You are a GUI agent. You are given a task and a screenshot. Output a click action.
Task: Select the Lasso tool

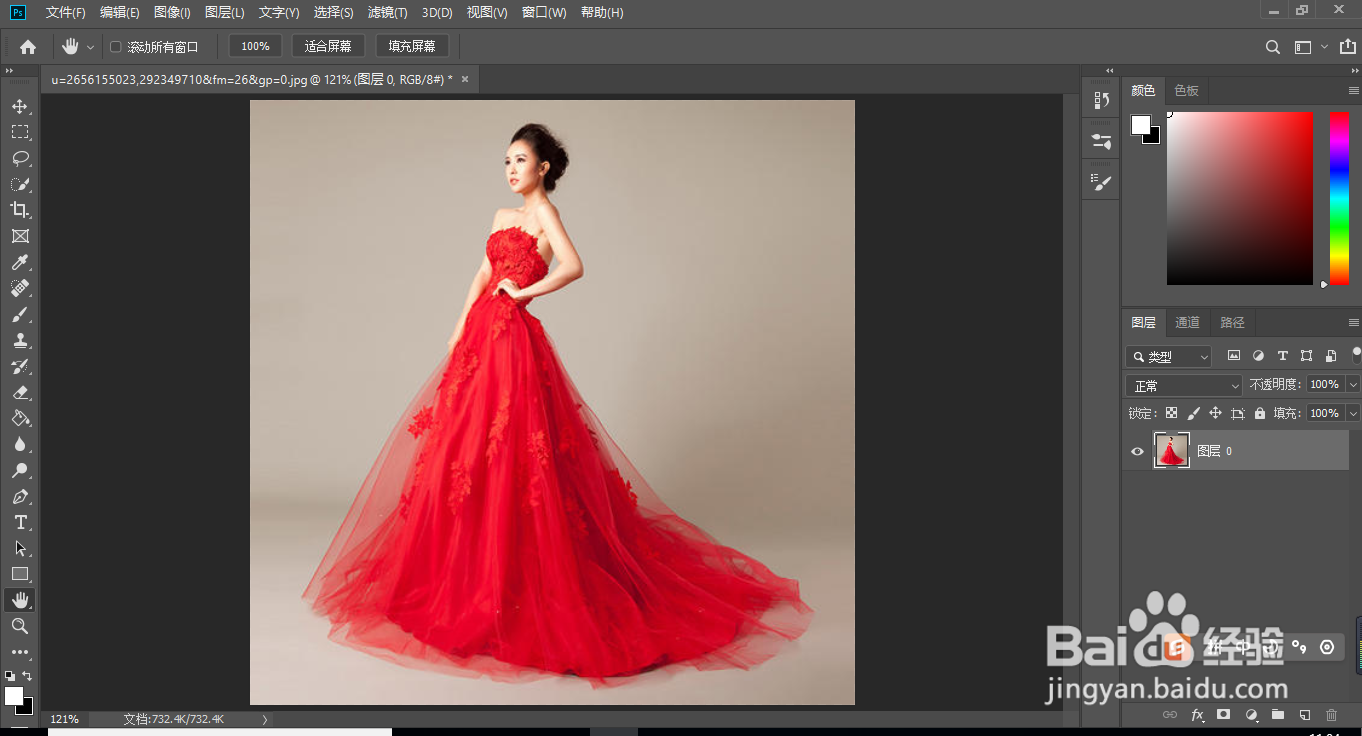click(x=20, y=158)
